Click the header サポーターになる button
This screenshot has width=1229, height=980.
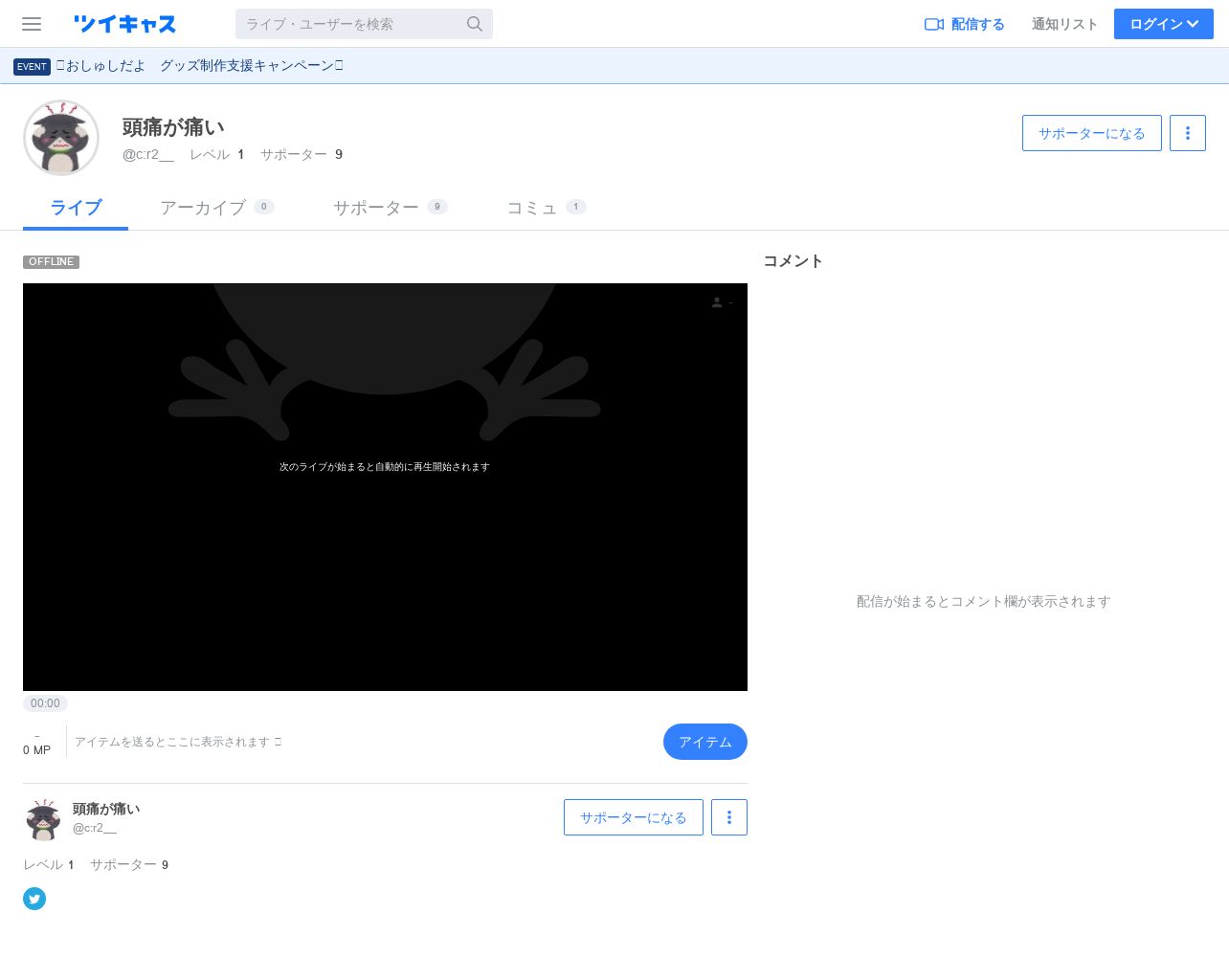pyautogui.click(x=1092, y=133)
